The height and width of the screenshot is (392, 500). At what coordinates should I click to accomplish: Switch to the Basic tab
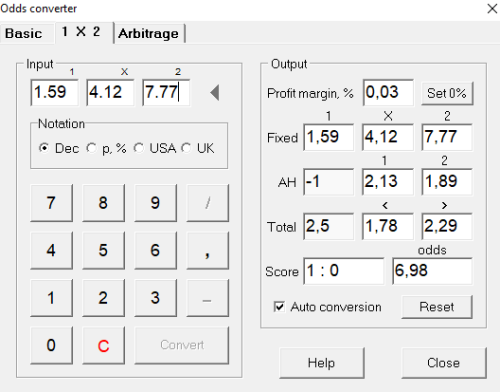(24, 33)
